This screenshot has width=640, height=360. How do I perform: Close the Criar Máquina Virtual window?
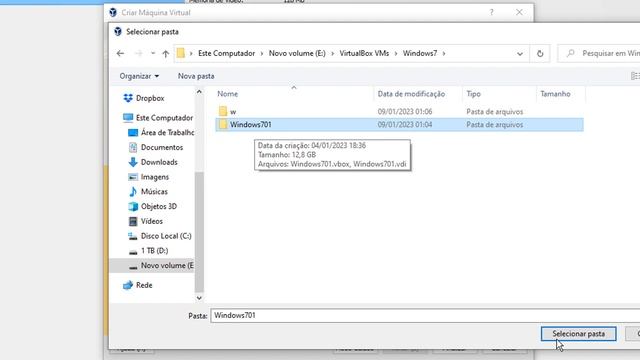[519, 12]
